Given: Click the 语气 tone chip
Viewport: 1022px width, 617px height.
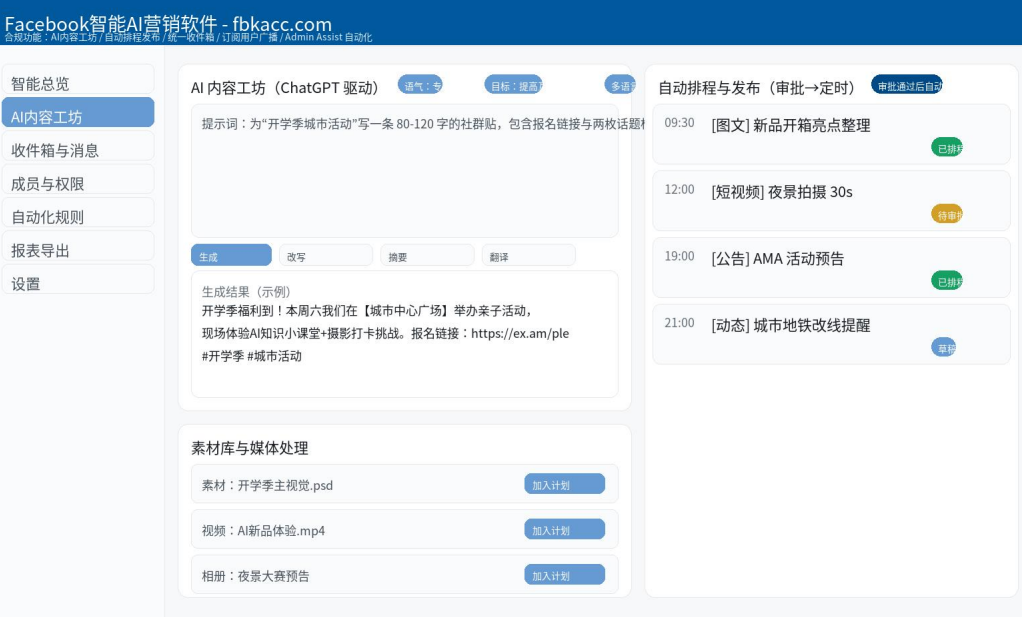Looking at the screenshot, I should click(420, 86).
